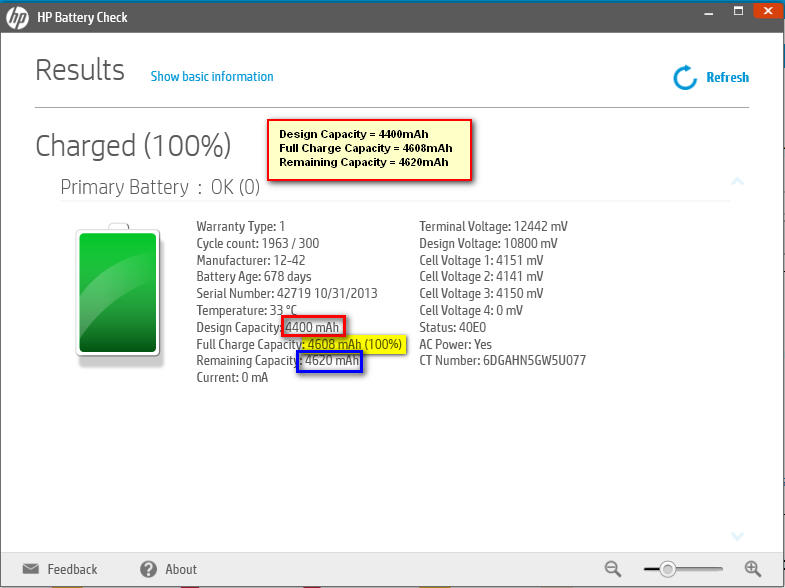Open the About link
Image resolution: width=785 pixels, height=588 pixels.
click(x=181, y=569)
